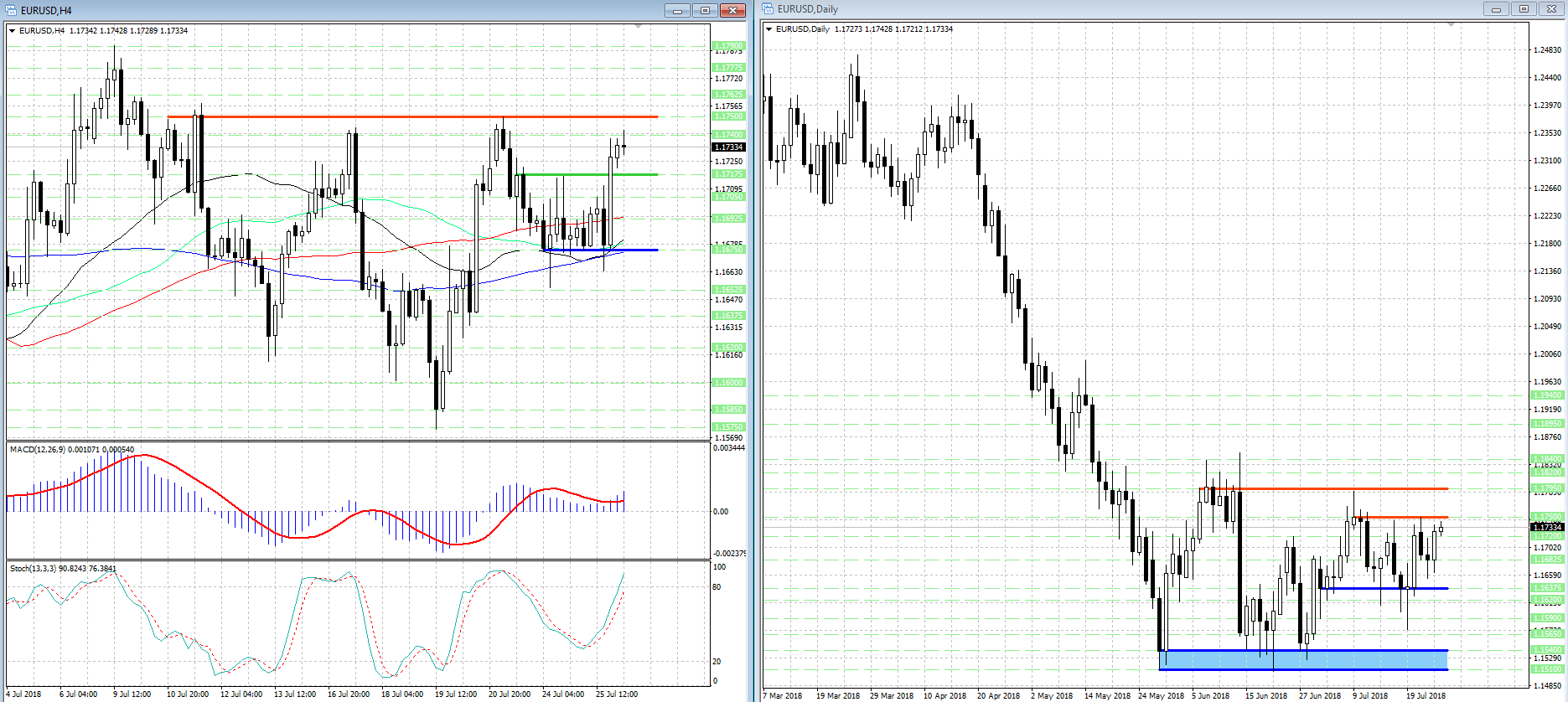This screenshot has height=702, width=1568.
Task: Click the 1.16825 level label on Daily chart
Action: pos(1547,560)
